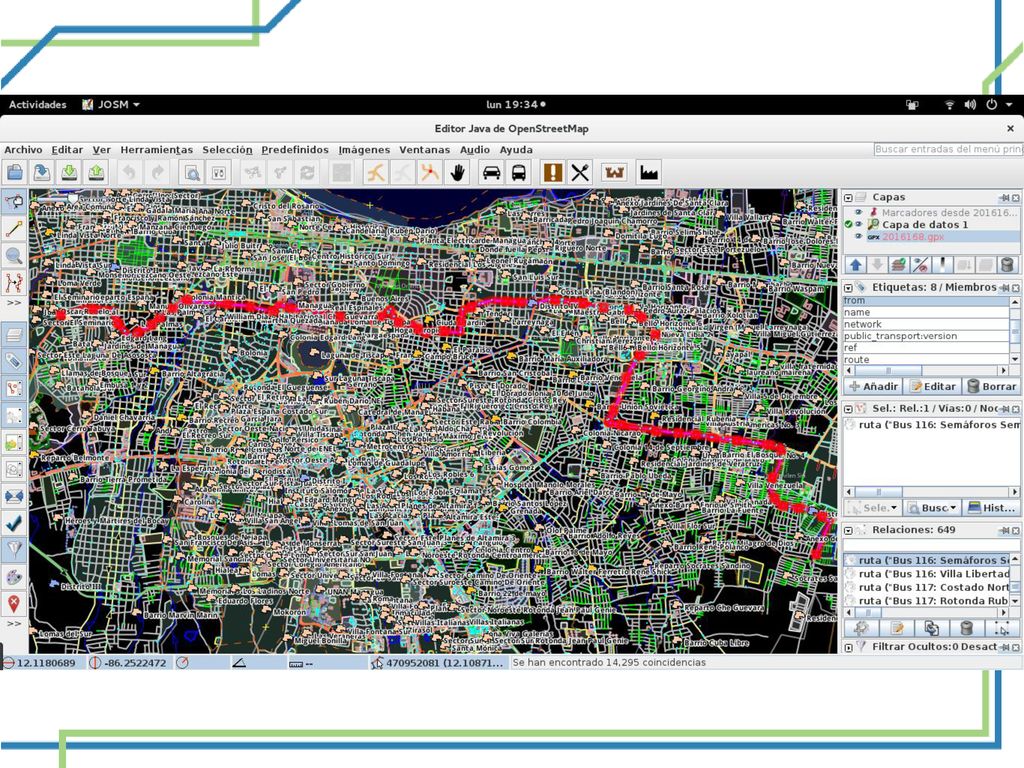Collapse the Etiquetas panel
Viewport: 1024px width, 768px height.
(848, 287)
